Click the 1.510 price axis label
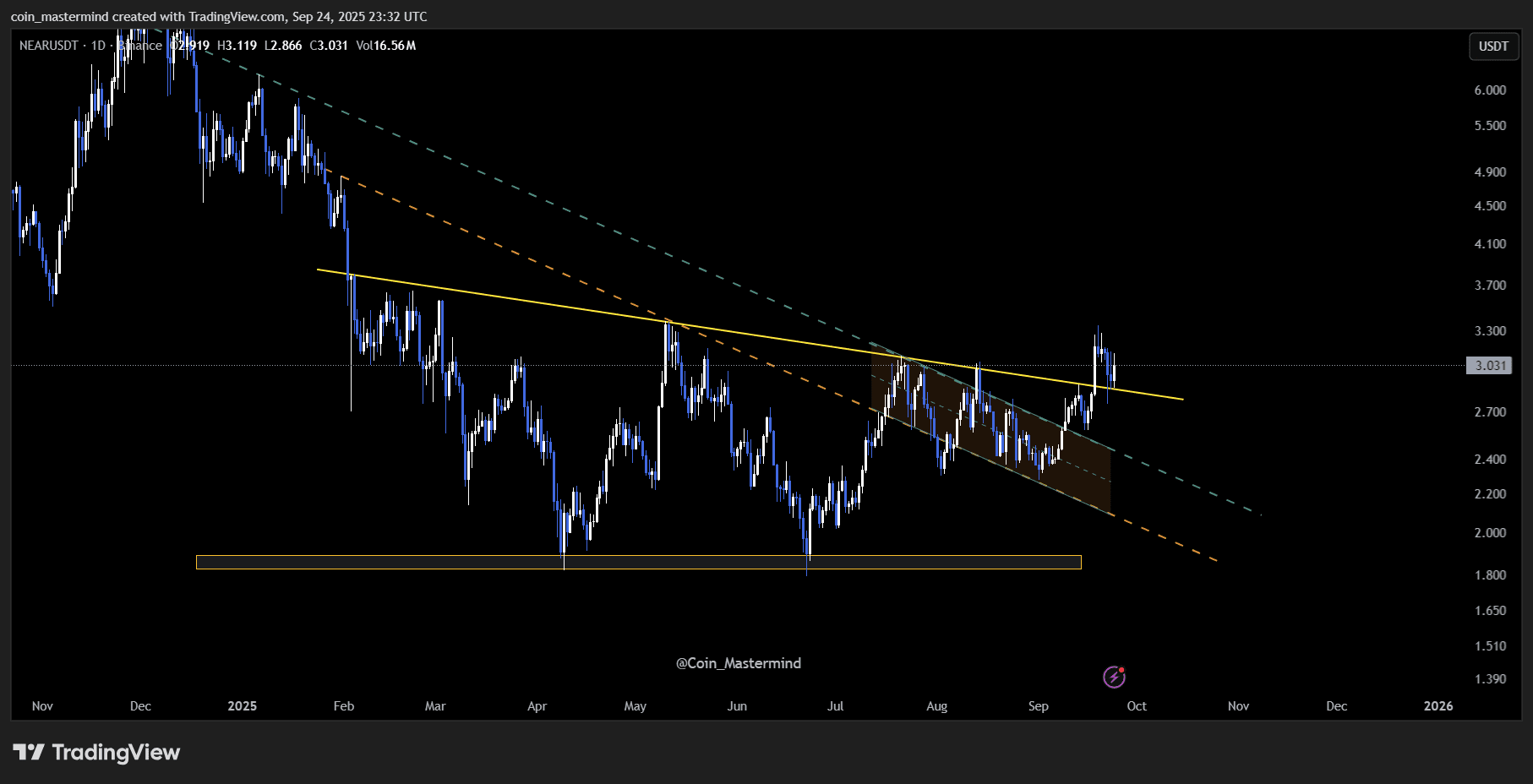 pos(1490,646)
